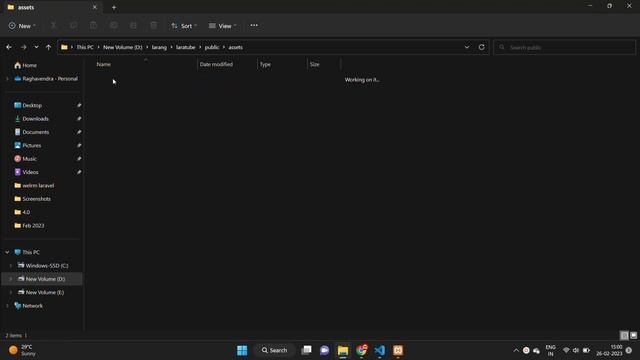Go up one folder level

49,47
